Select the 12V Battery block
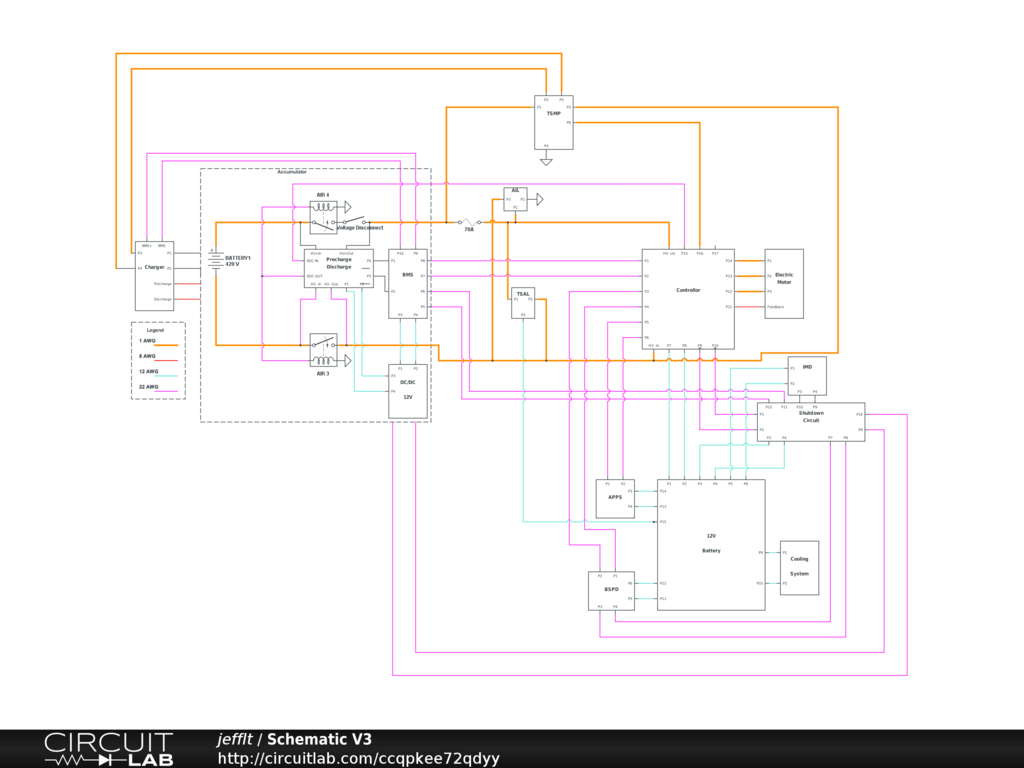Screen dimensions: 1024x768 click(x=711, y=544)
